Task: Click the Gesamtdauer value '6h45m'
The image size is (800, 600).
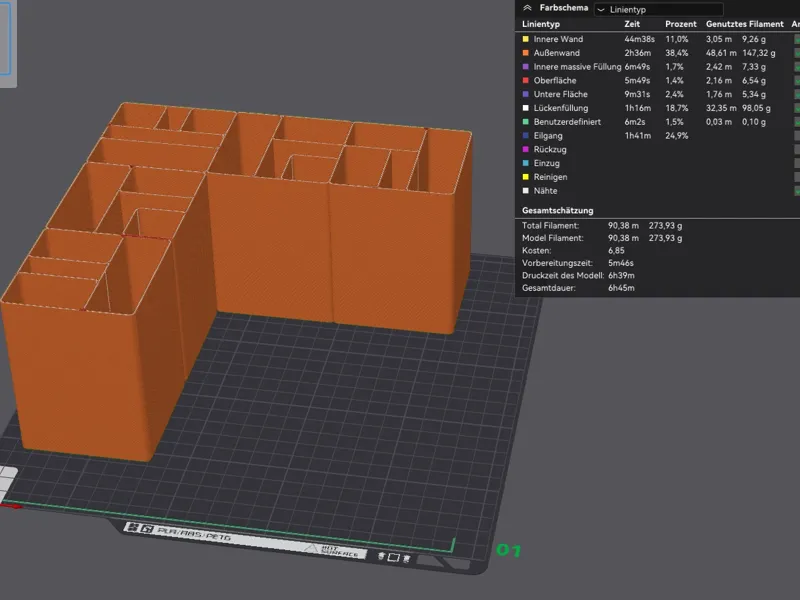Action: [x=621, y=288]
